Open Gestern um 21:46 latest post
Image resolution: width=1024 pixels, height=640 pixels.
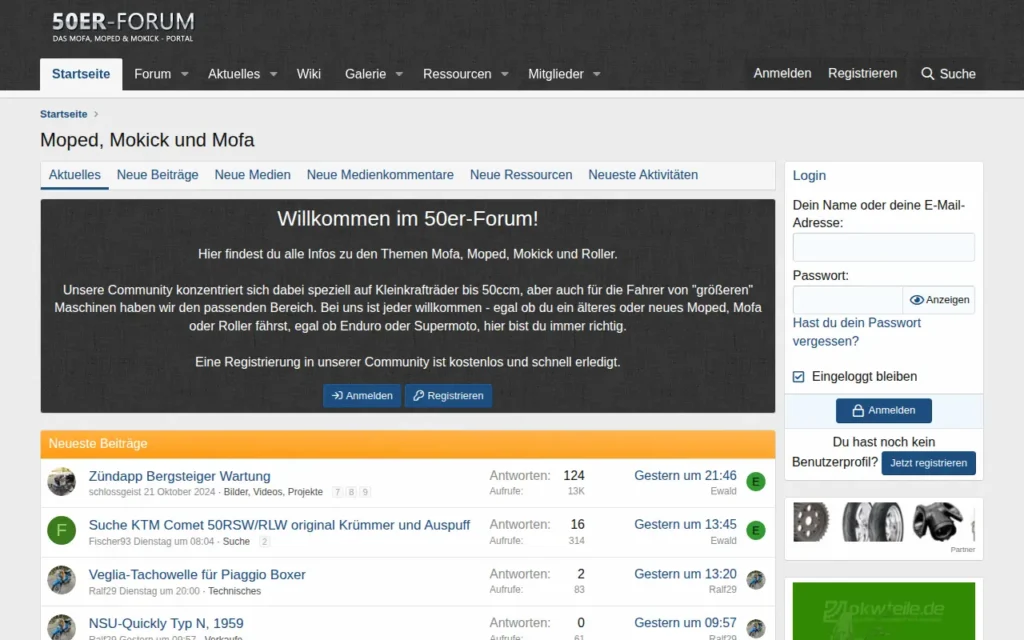pos(685,475)
